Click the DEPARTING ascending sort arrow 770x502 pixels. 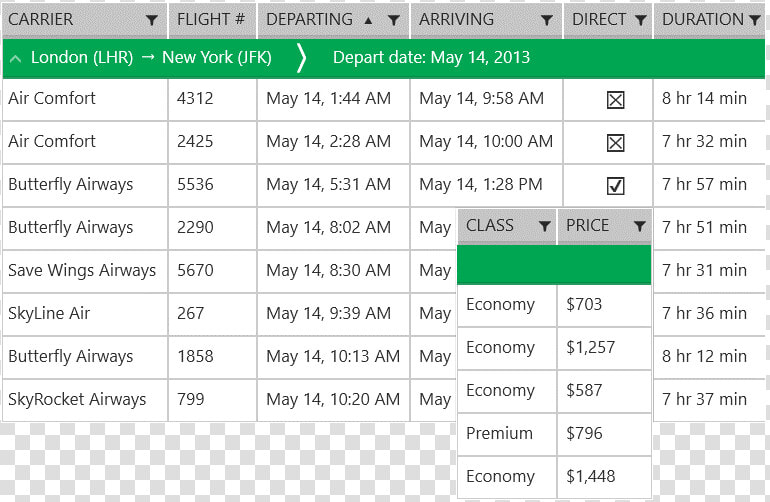[x=368, y=21]
